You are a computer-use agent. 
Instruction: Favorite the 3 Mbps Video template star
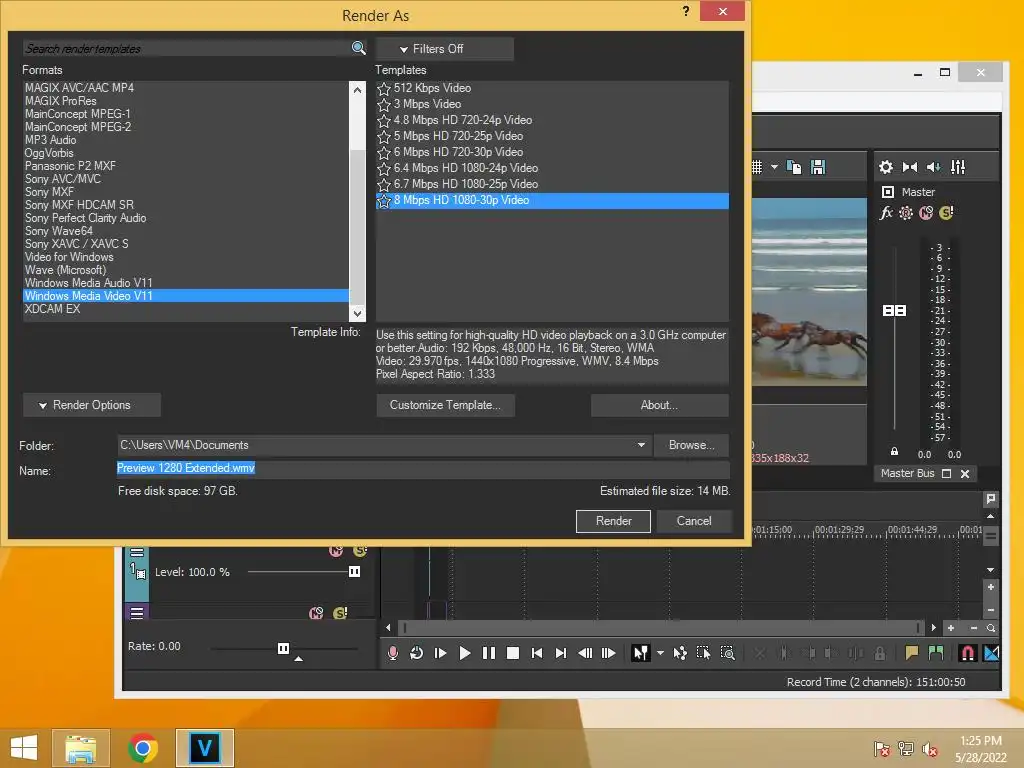tap(384, 104)
